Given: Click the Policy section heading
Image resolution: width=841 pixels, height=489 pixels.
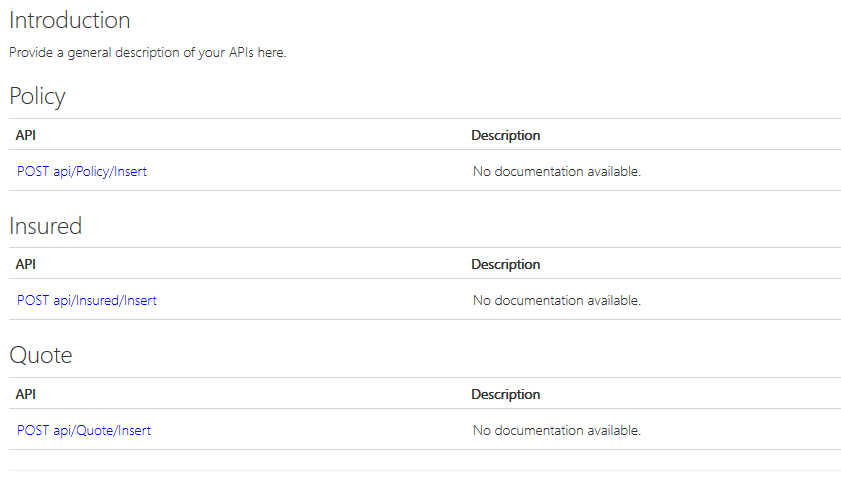Looking at the screenshot, I should 37,97.
